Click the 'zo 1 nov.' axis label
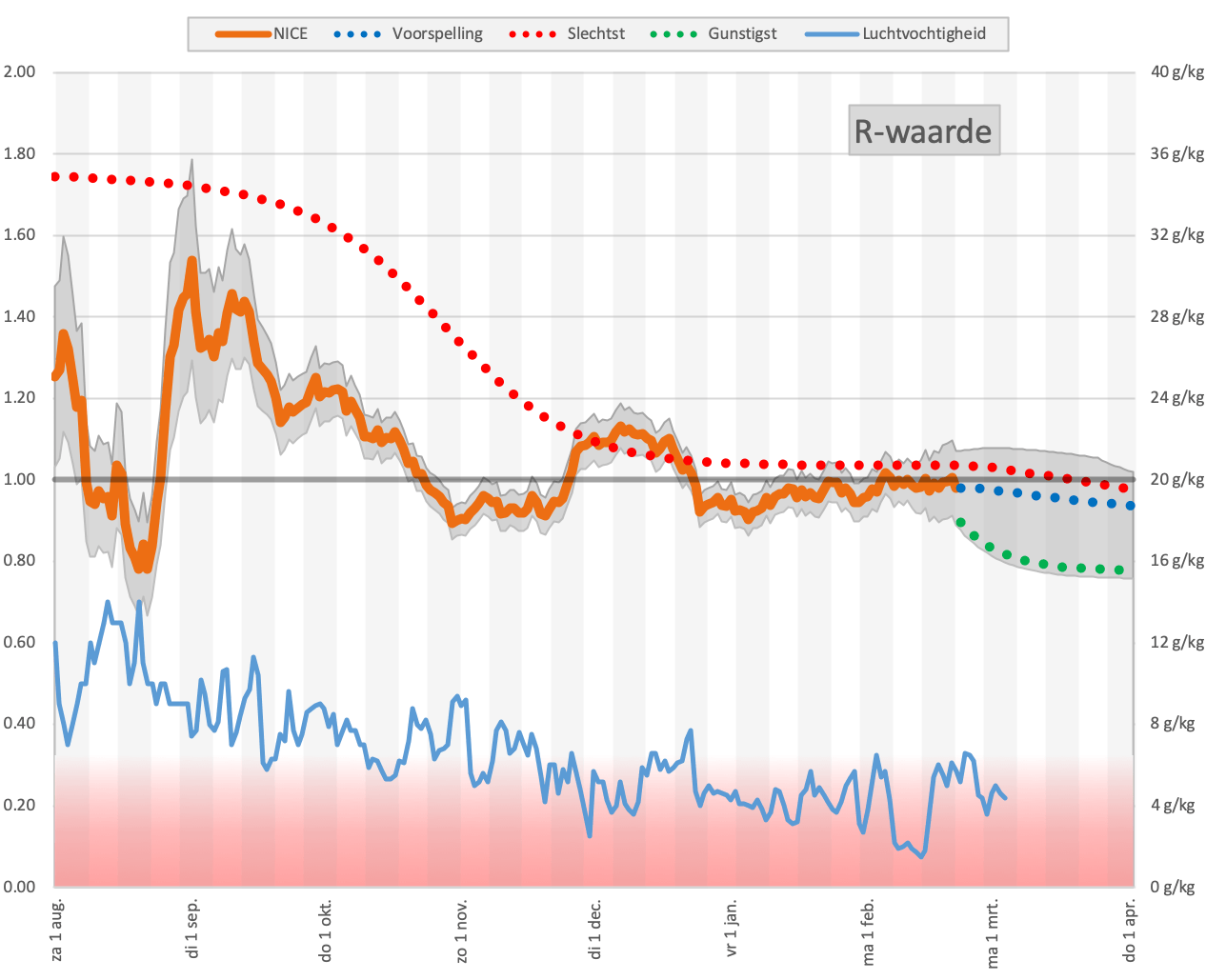The height and width of the screenshot is (980, 1206). point(461,929)
